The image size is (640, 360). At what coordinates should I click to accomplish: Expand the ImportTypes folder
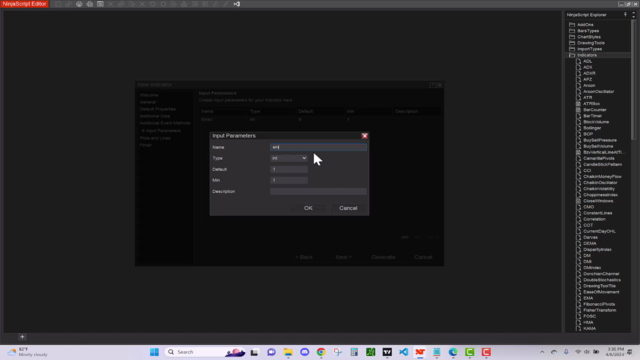[589, 49]
